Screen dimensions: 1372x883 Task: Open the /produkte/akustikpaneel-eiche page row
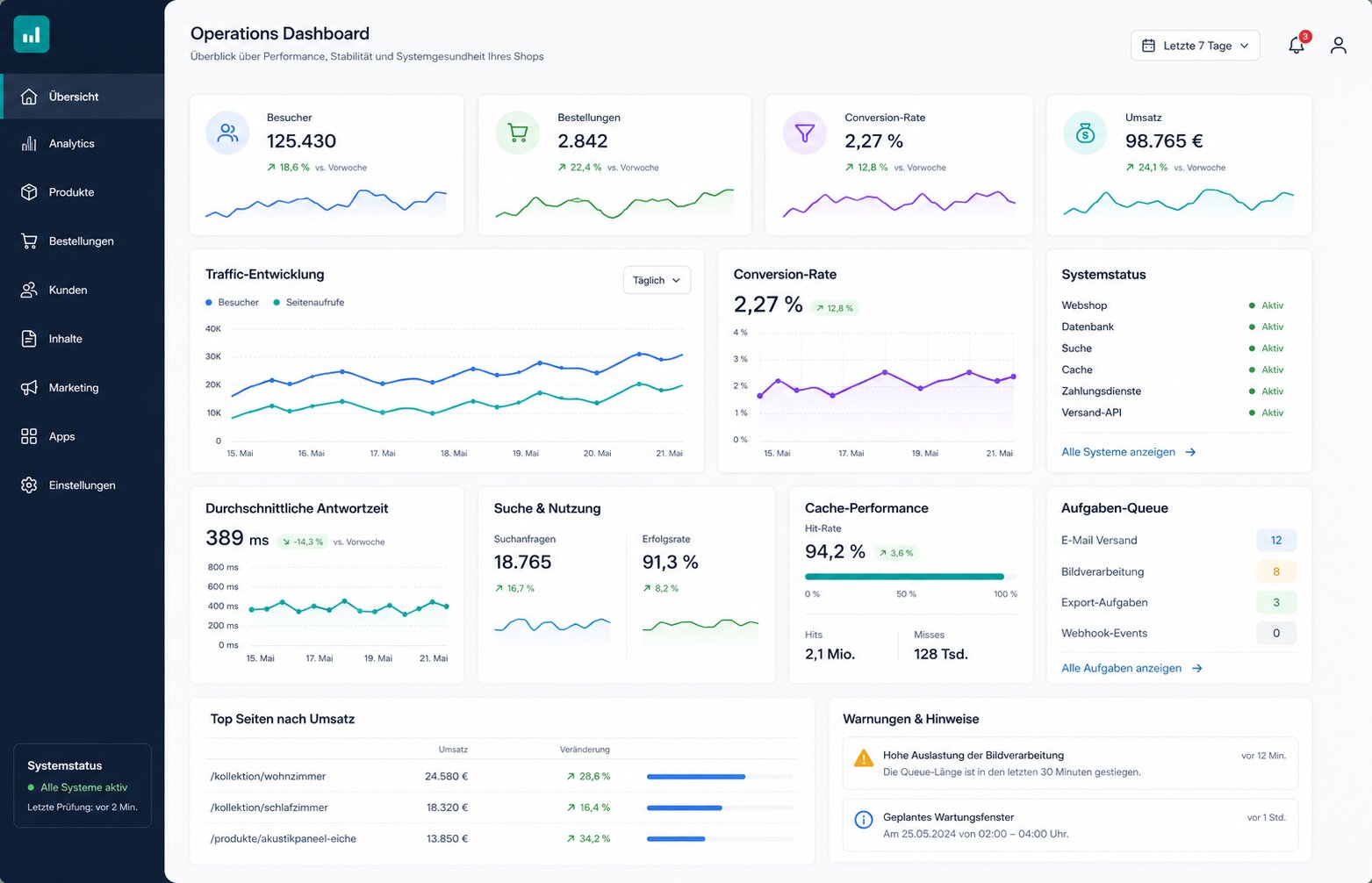501,839
